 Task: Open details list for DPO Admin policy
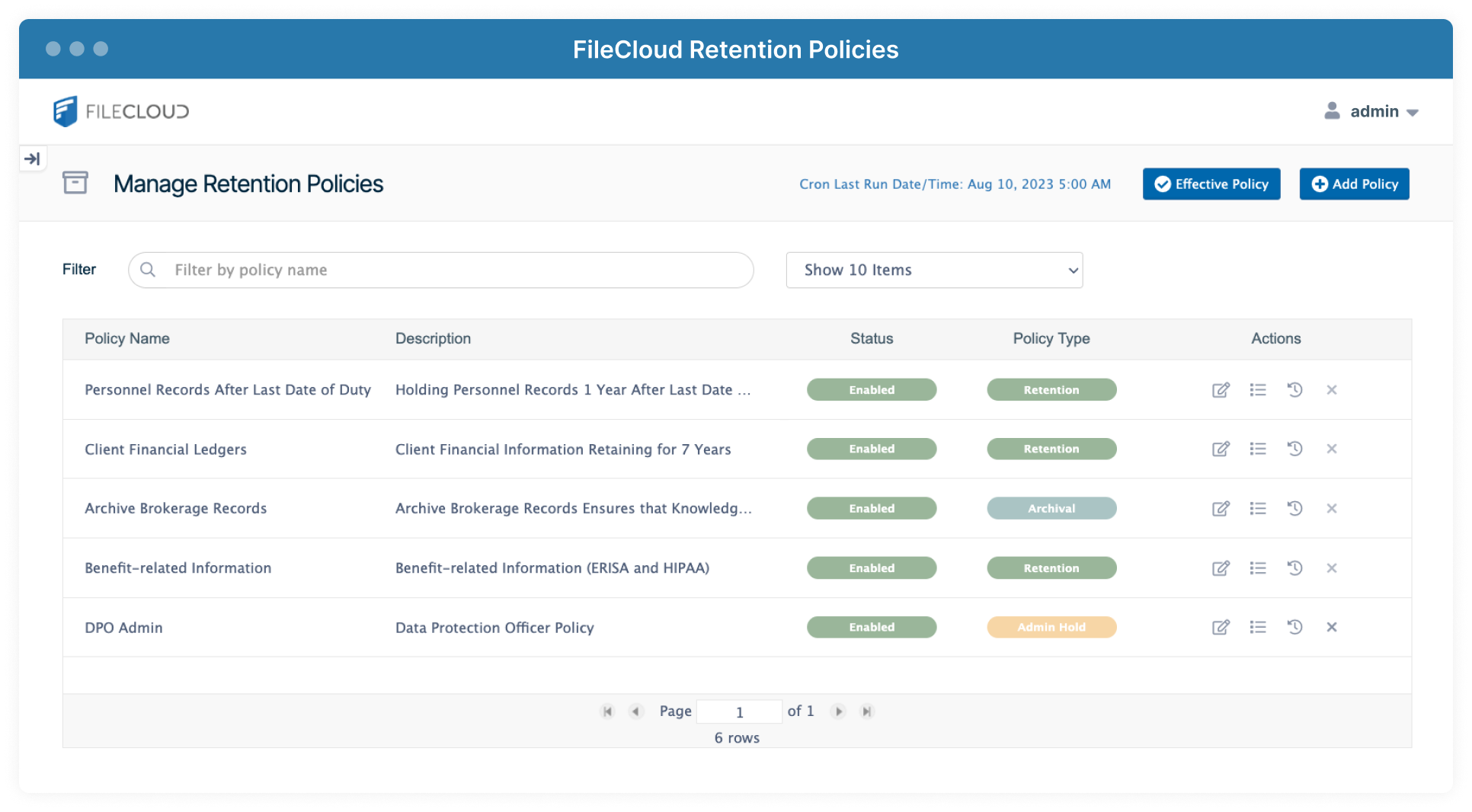(1258, 627)
